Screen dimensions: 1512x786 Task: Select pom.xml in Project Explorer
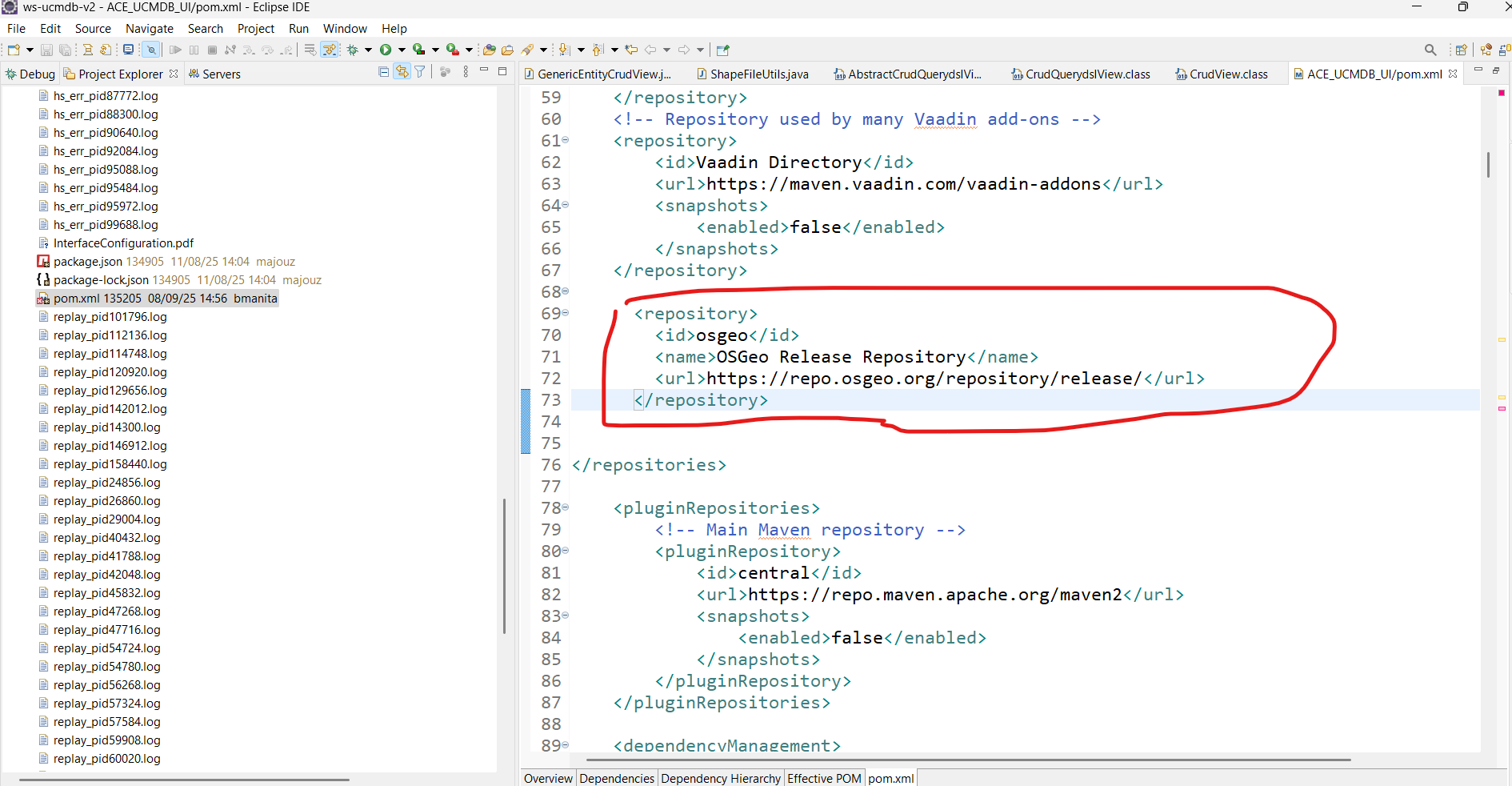77,299
